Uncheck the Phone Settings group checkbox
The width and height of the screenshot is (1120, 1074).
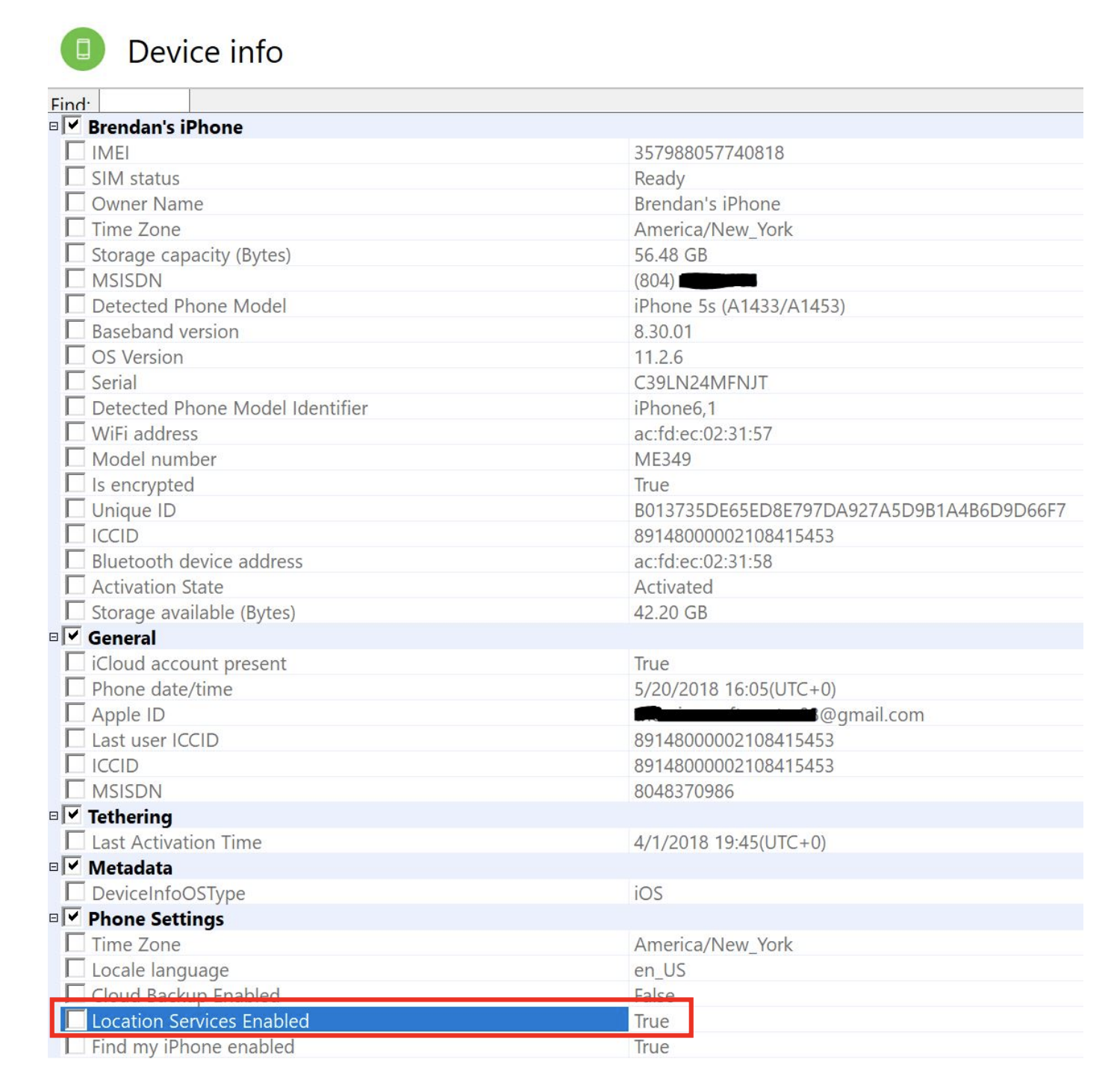tap(72, 917)
